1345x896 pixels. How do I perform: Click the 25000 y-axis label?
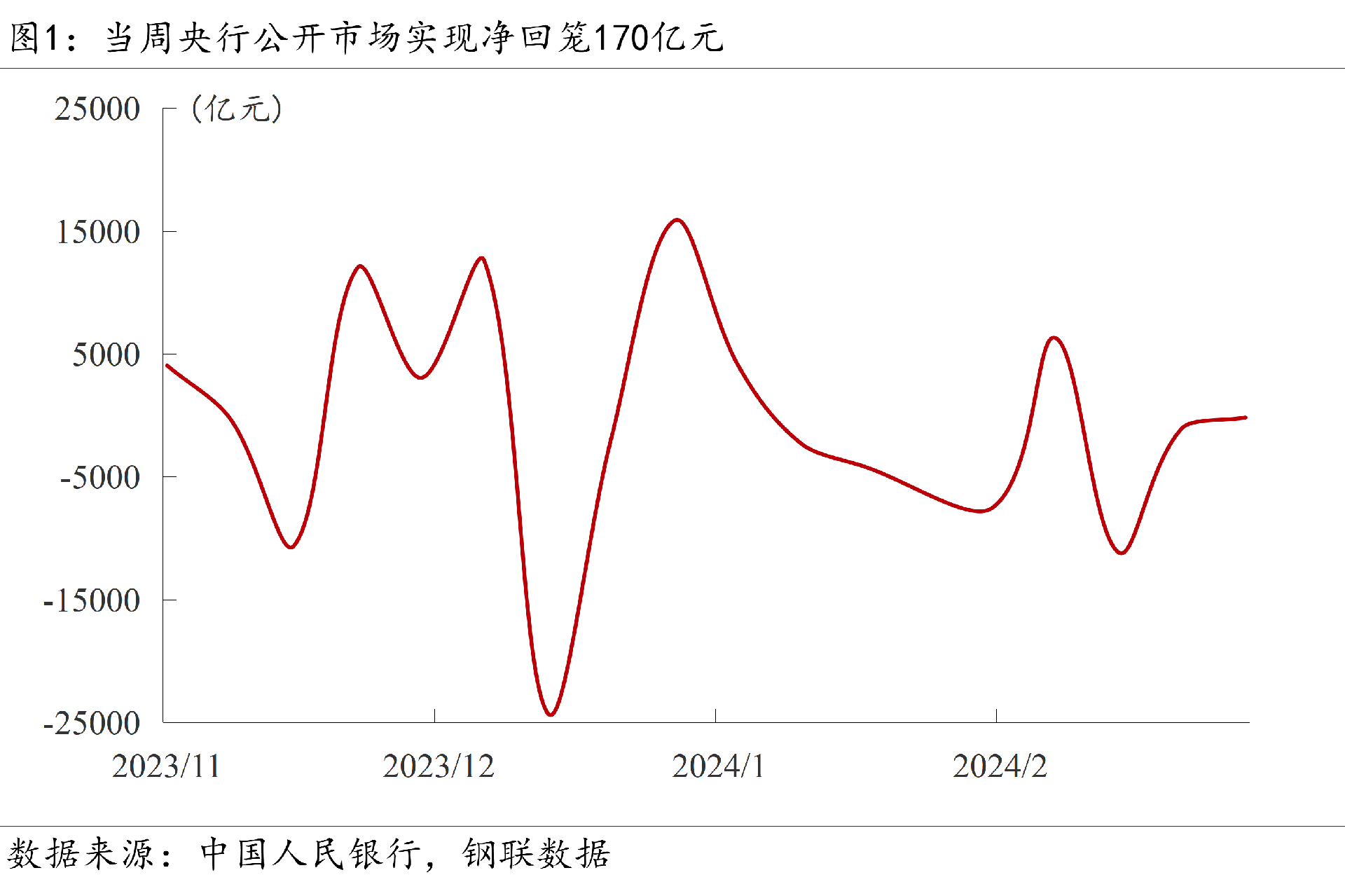pos(97,109)
